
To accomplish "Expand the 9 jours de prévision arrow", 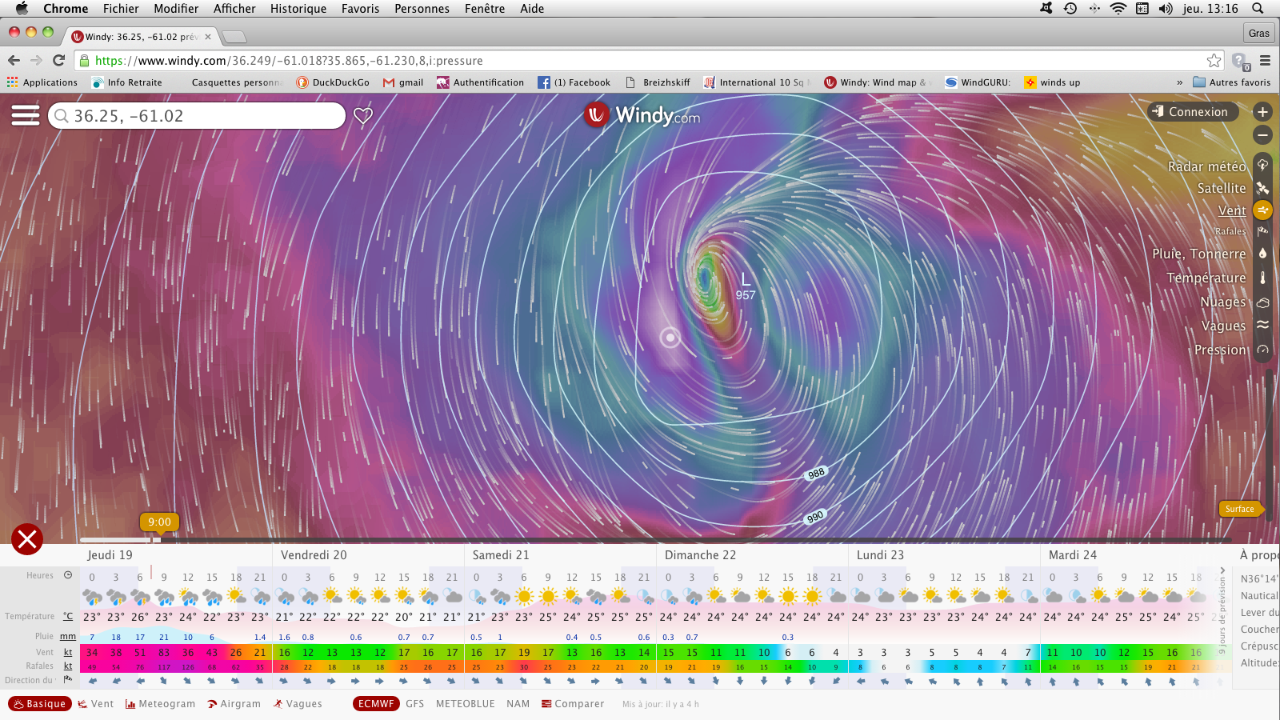I will coord(1222,572).
